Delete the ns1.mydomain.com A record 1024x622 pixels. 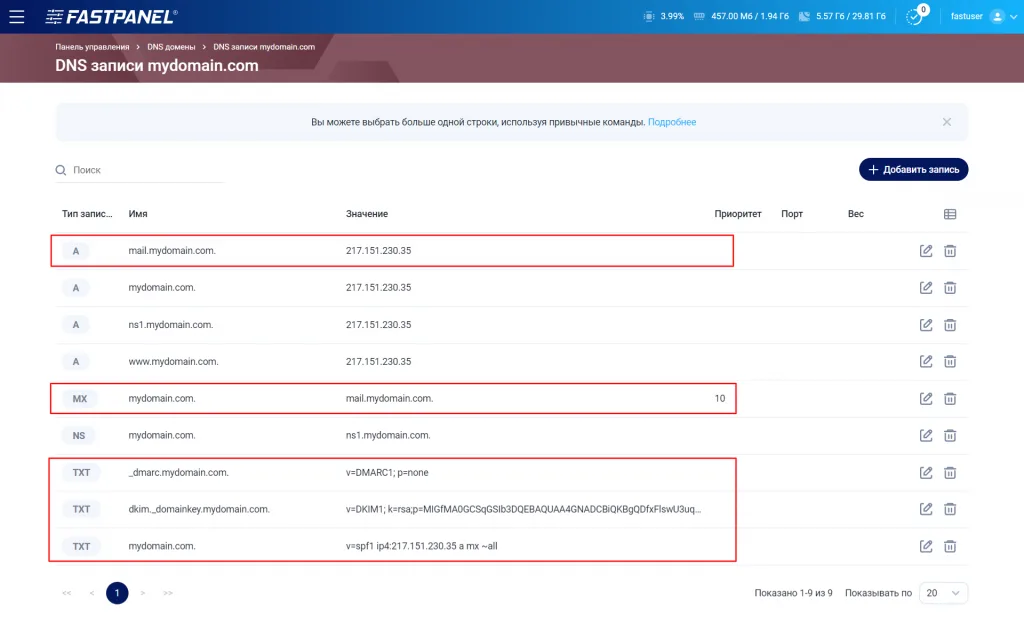[950, 325]
